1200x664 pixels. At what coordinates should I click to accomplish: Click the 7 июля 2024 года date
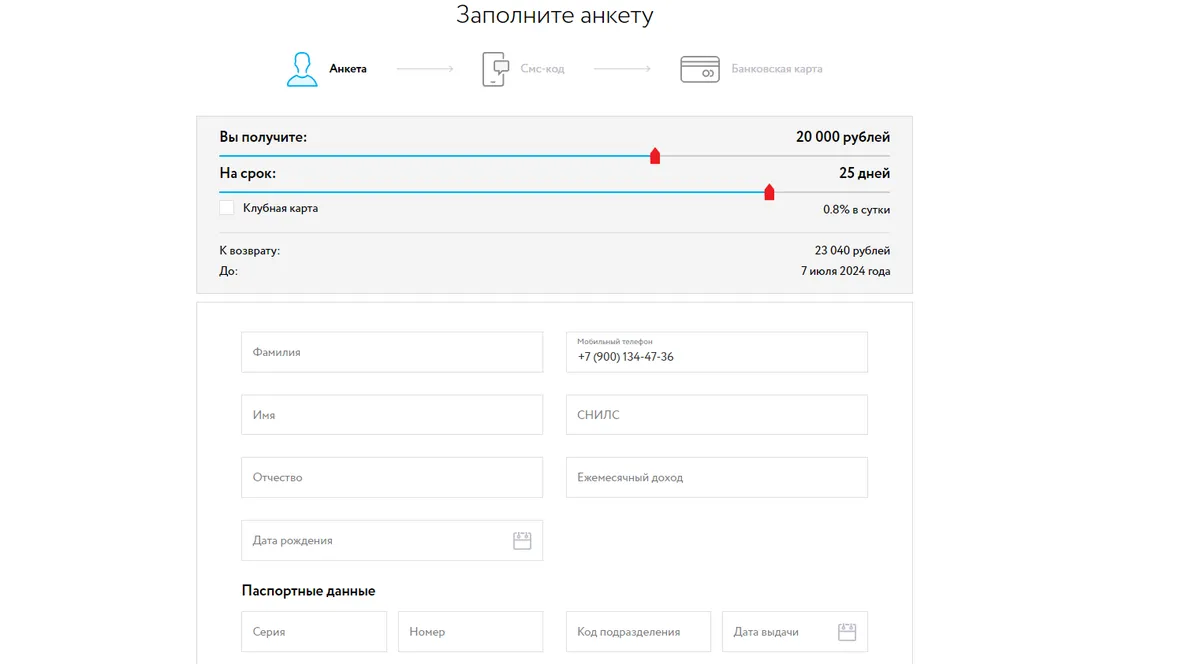click(x=845, y=271)
